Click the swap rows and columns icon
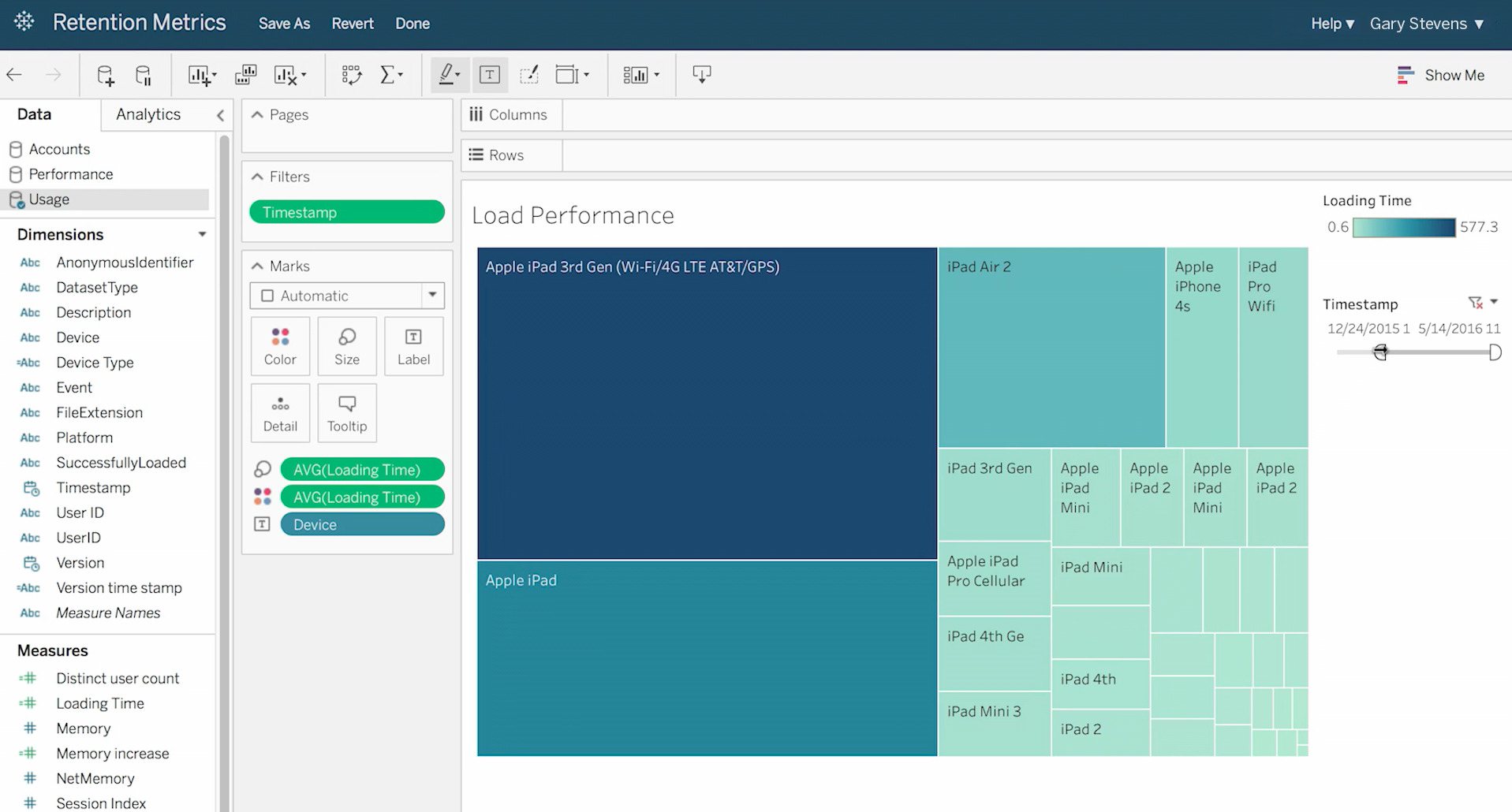The image size is (1512, 812). point(352,75)
